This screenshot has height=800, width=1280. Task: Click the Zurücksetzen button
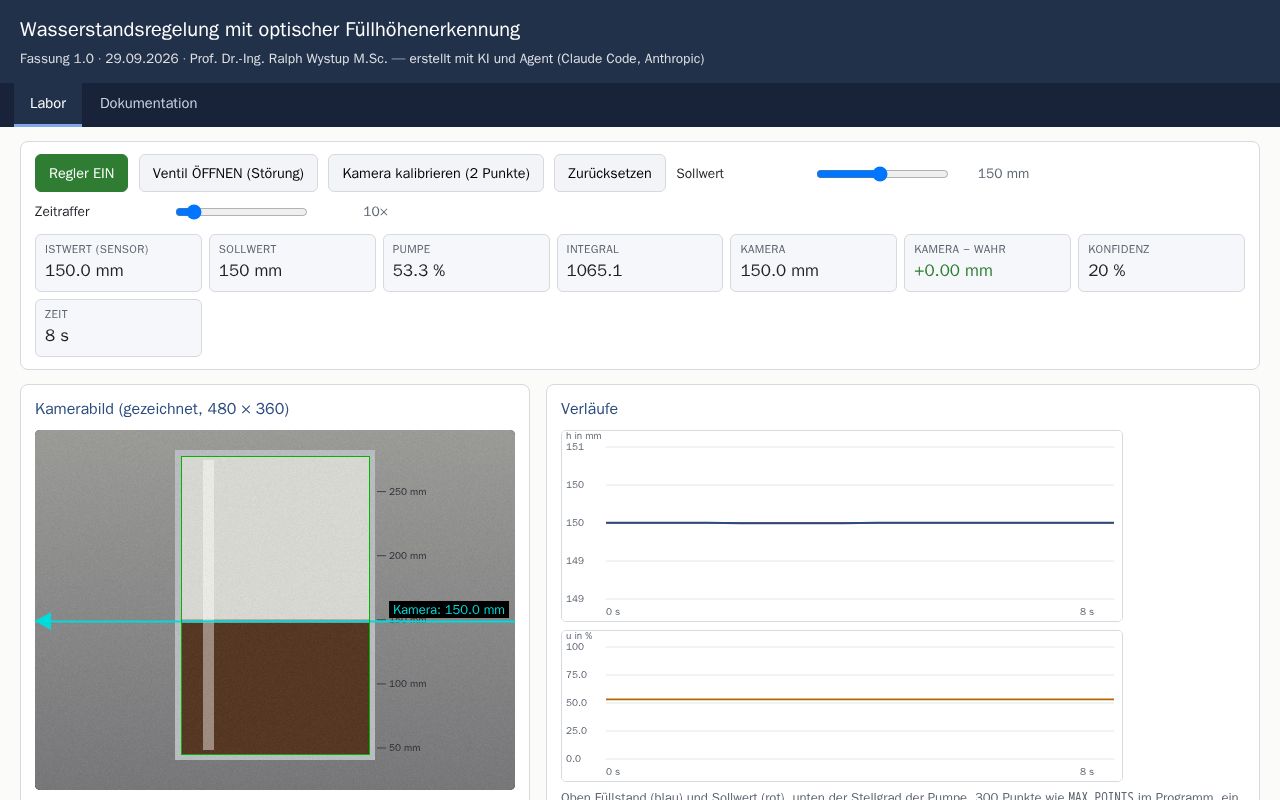(610, 173)
